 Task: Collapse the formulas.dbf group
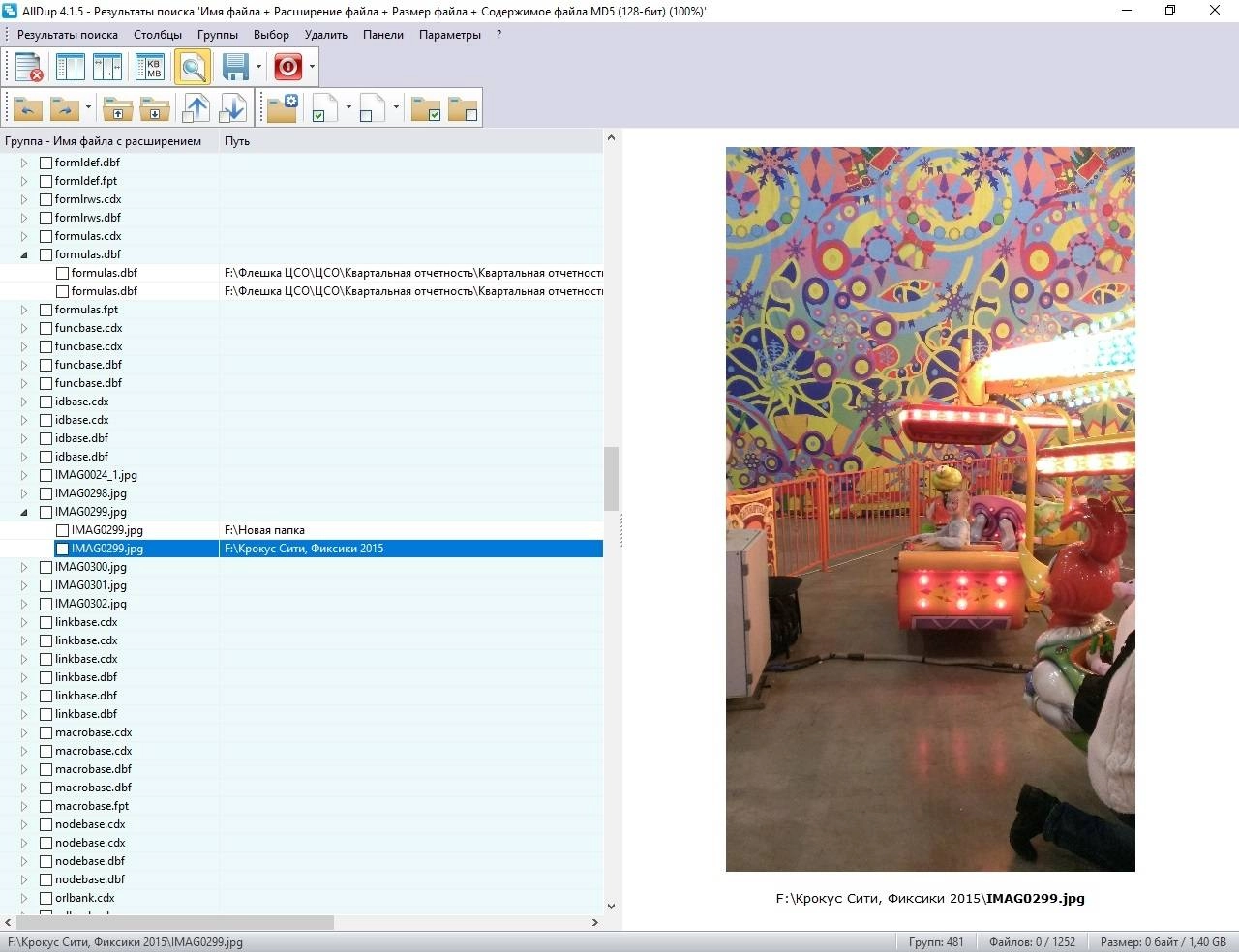[24, 254]
